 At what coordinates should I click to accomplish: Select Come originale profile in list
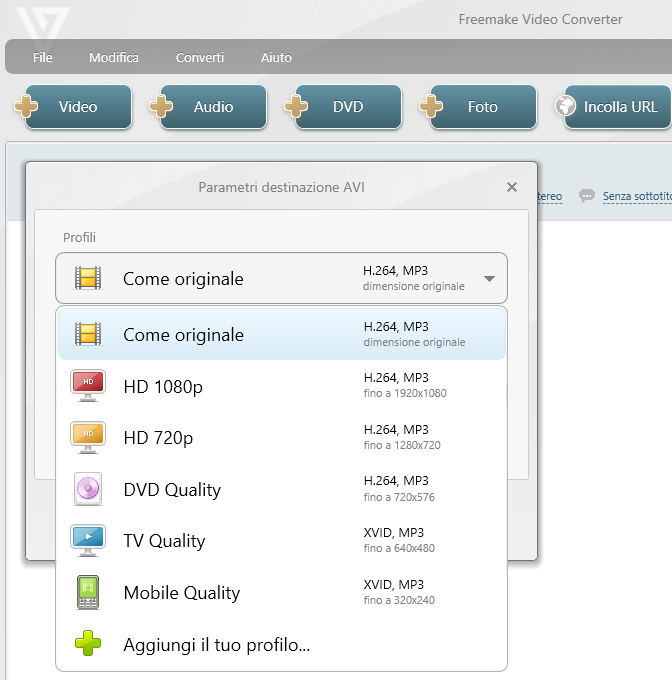[x=282, y=334]
